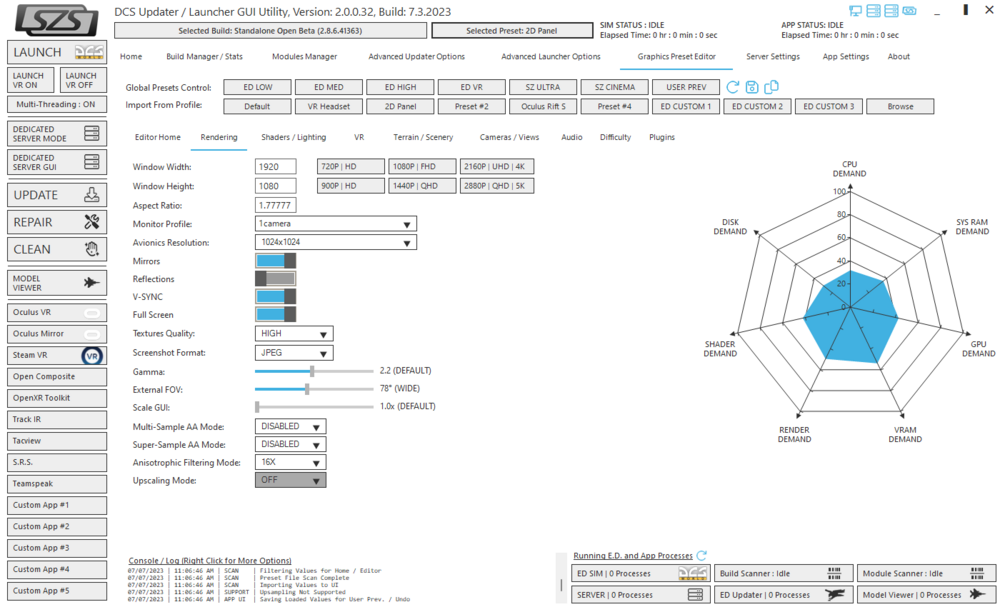Launch Steam VR
The image size is (1000, 607).
click(57, 355)
